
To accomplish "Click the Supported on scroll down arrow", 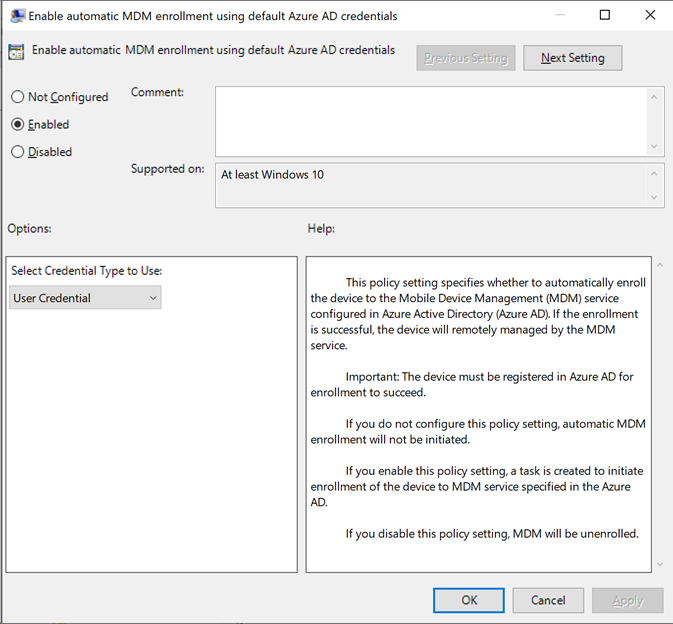I will (654, 197).
